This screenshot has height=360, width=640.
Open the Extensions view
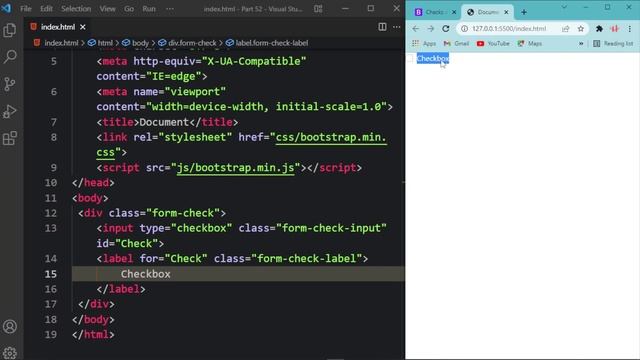(x=10, y=138)
